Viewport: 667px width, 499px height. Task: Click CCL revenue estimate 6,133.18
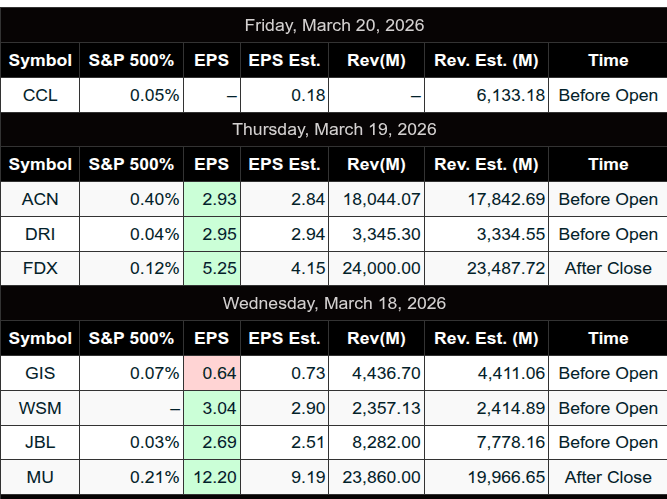coord(486,95)
